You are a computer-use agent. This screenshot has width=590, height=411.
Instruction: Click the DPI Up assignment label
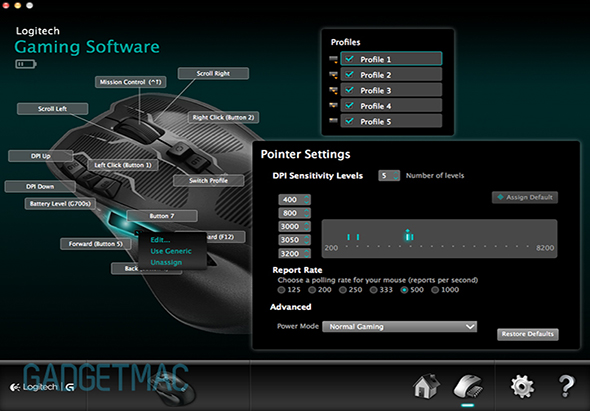click(x=41, y=156)
